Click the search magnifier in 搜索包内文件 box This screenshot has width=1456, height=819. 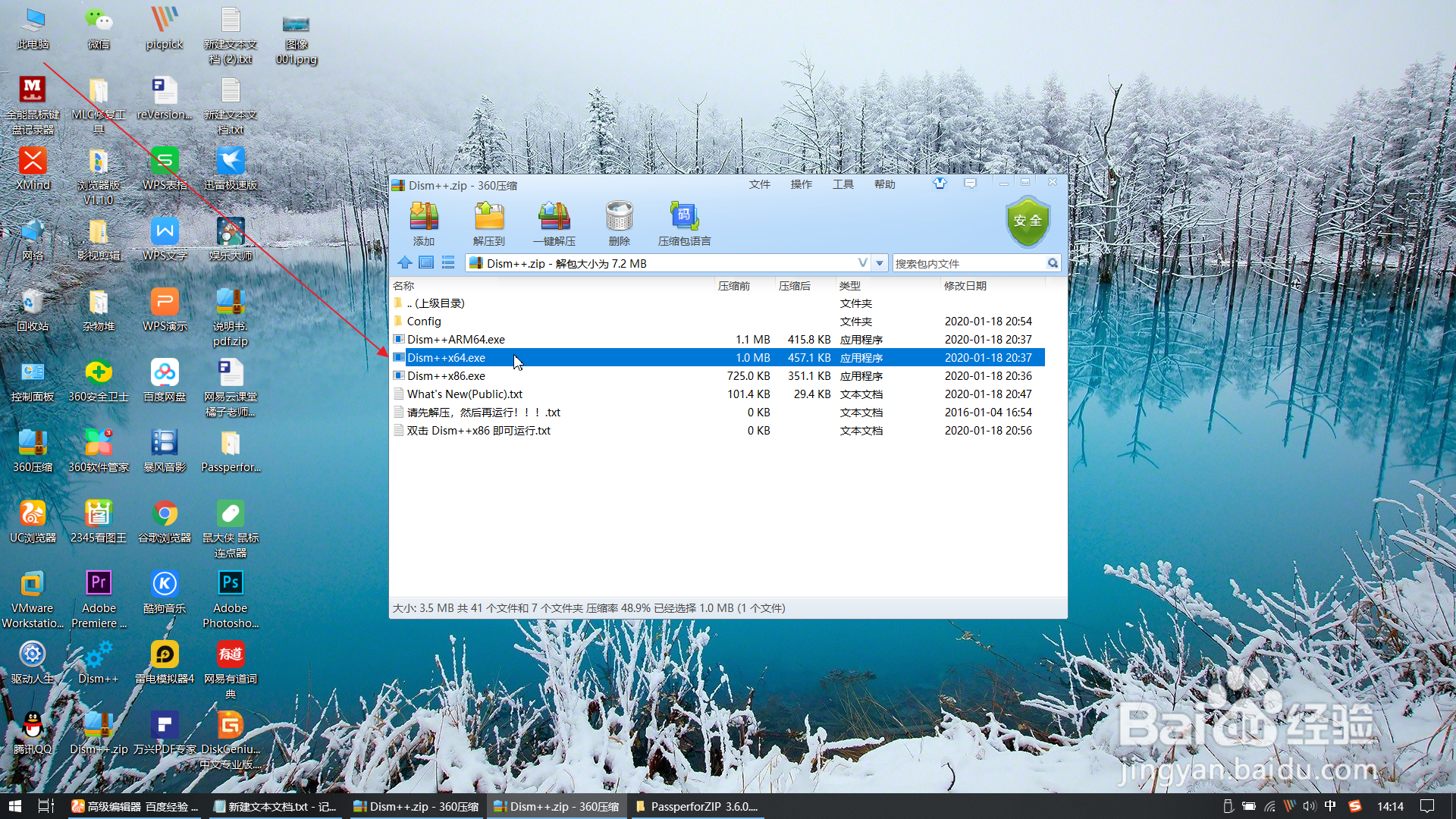click(1053, 262)
